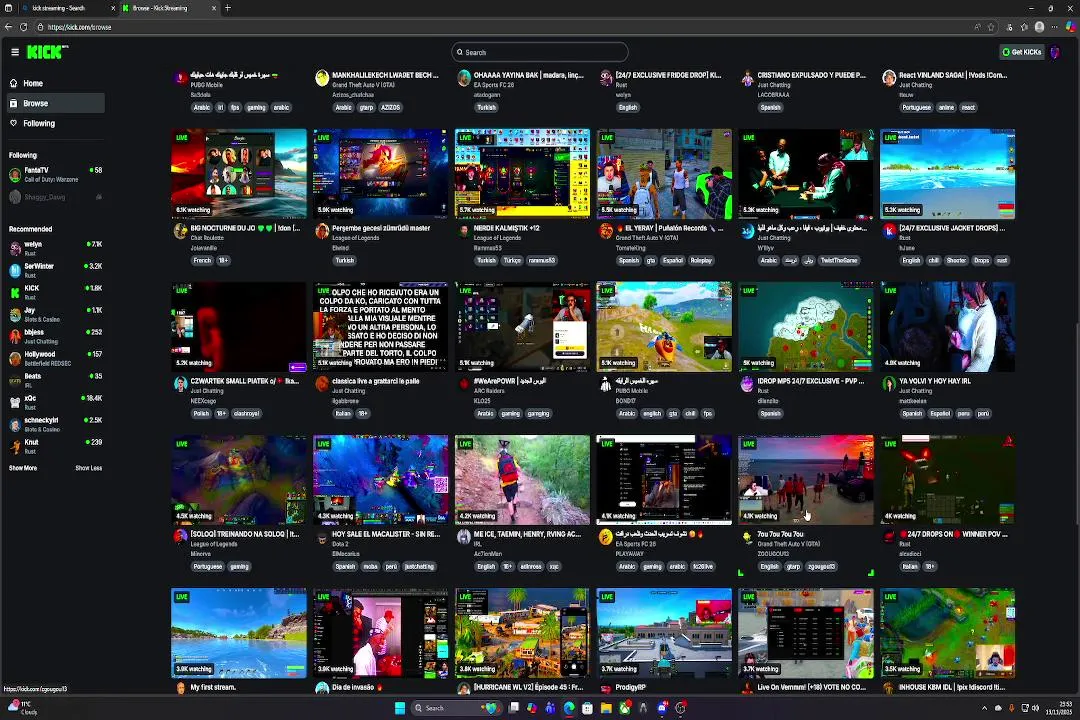Click the xQc channel avatar
The image size is (1080, 720).
click(x=15, y=402)
